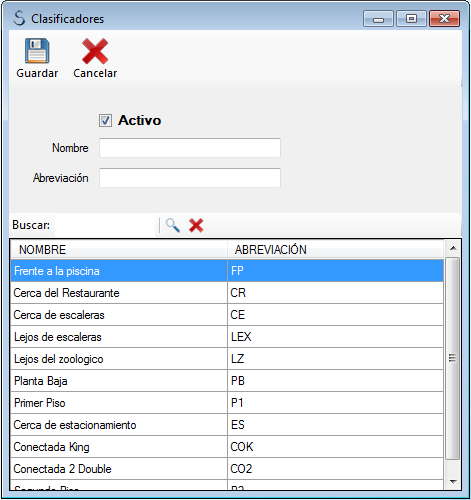Click into the Buscar search box
This screenshot has height=500, width=471.
(105, 225)
